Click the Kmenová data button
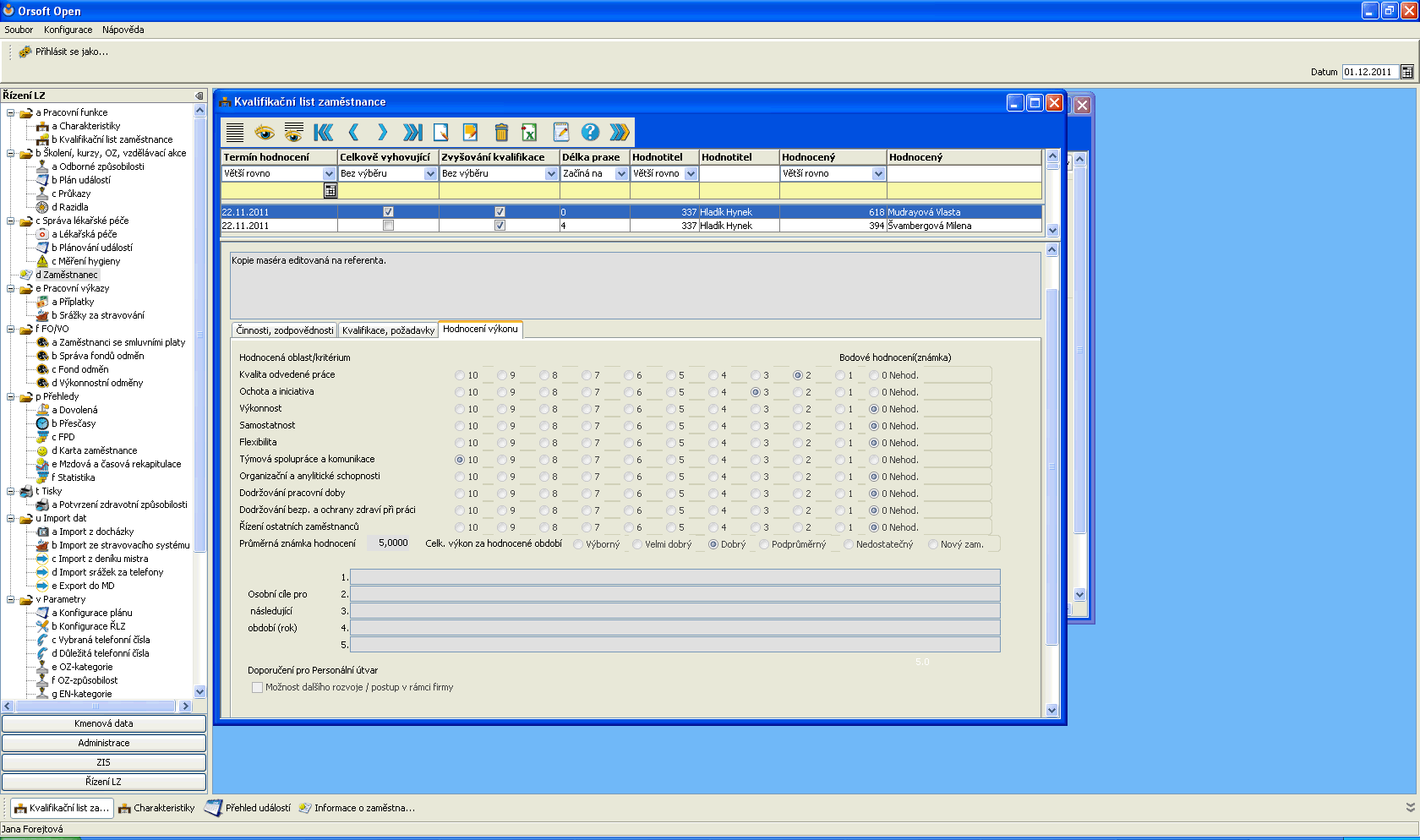The height and width of the screenshot is (840, 1420). [103, 723]
